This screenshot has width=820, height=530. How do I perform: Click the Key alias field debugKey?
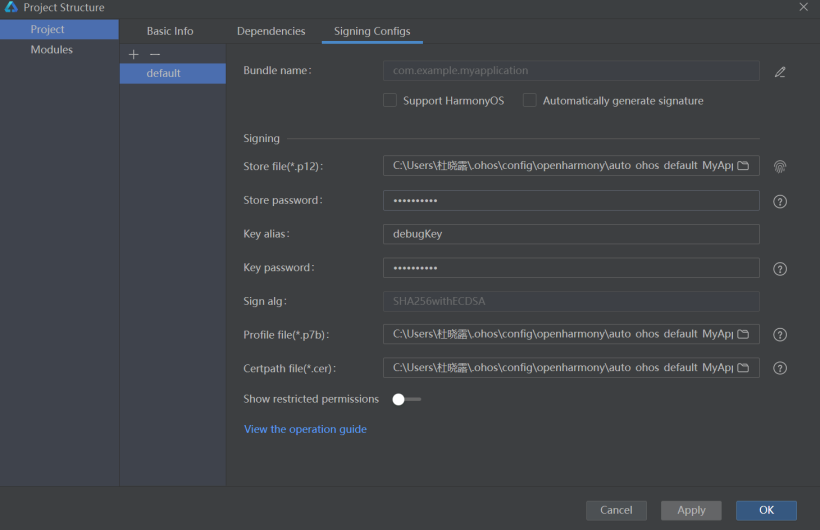pos(571,234)
